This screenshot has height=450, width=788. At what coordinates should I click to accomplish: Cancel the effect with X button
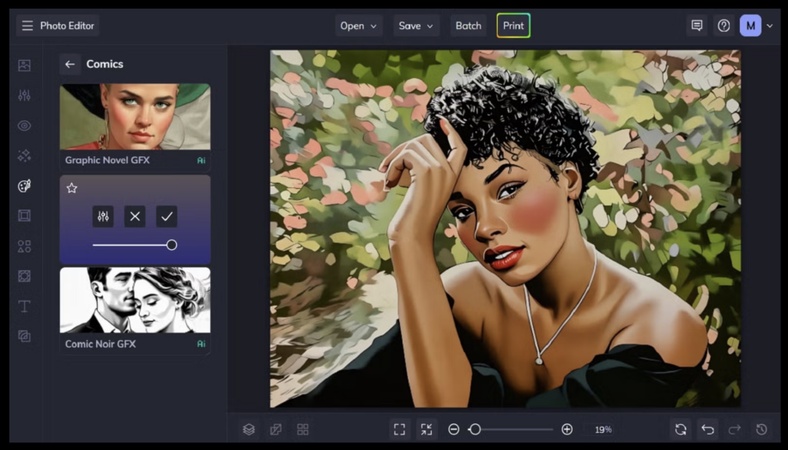pos(135,216)
